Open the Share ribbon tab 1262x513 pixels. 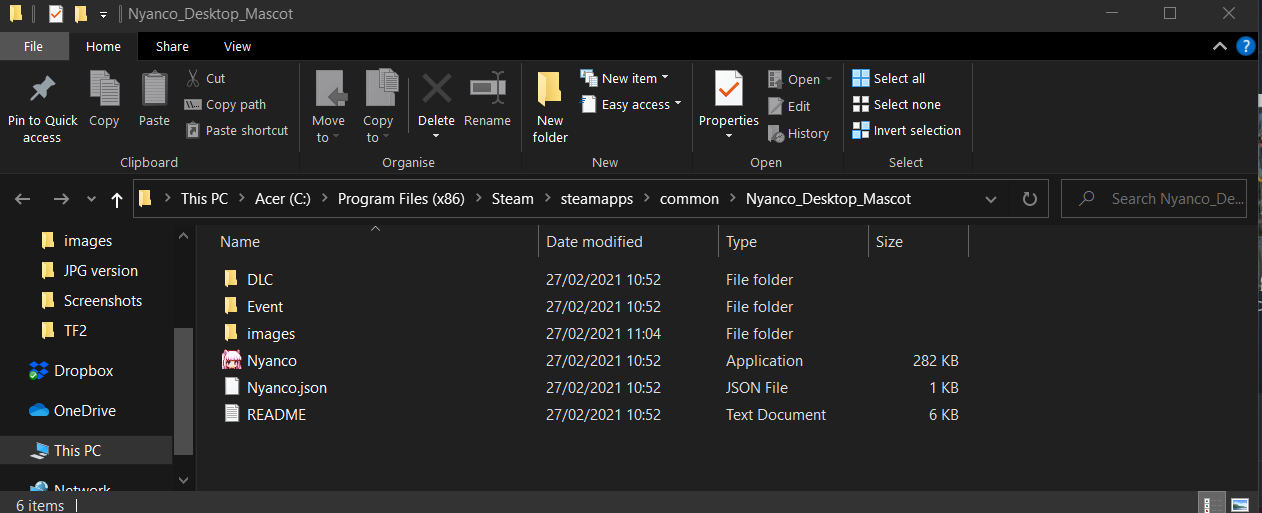(172, 46)
